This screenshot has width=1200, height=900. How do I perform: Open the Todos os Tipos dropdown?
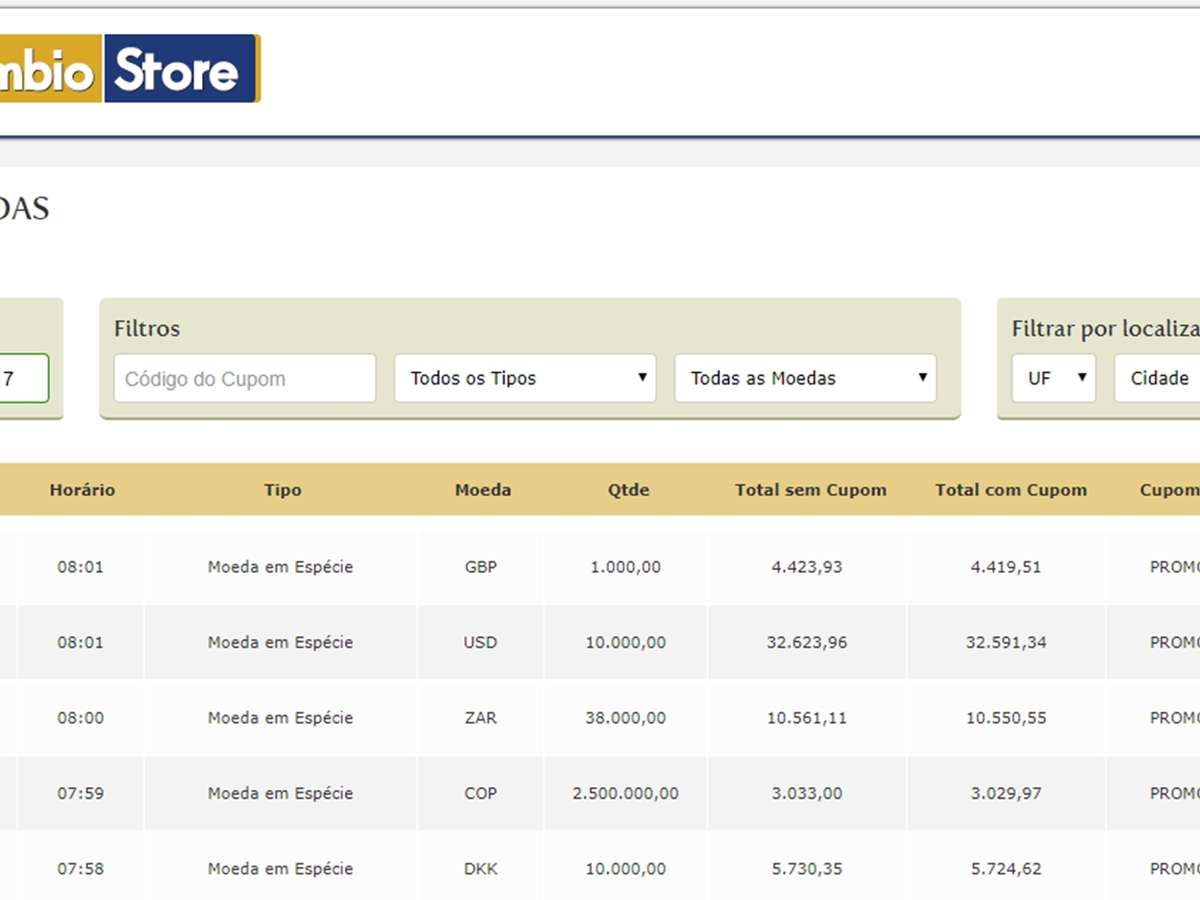click(525, 379)
